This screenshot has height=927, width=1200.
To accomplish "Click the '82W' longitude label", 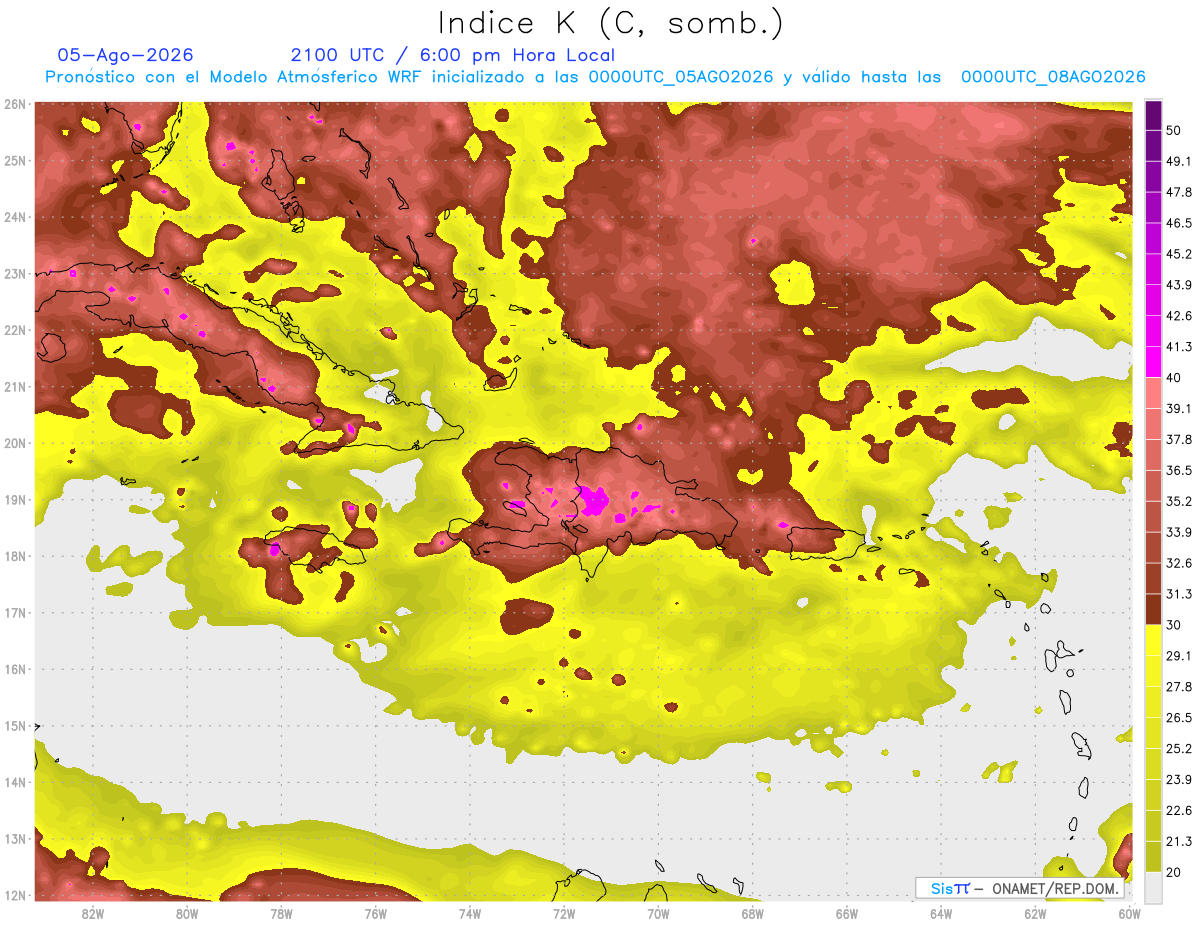I will pyautogui.click(x=93, y=914).
